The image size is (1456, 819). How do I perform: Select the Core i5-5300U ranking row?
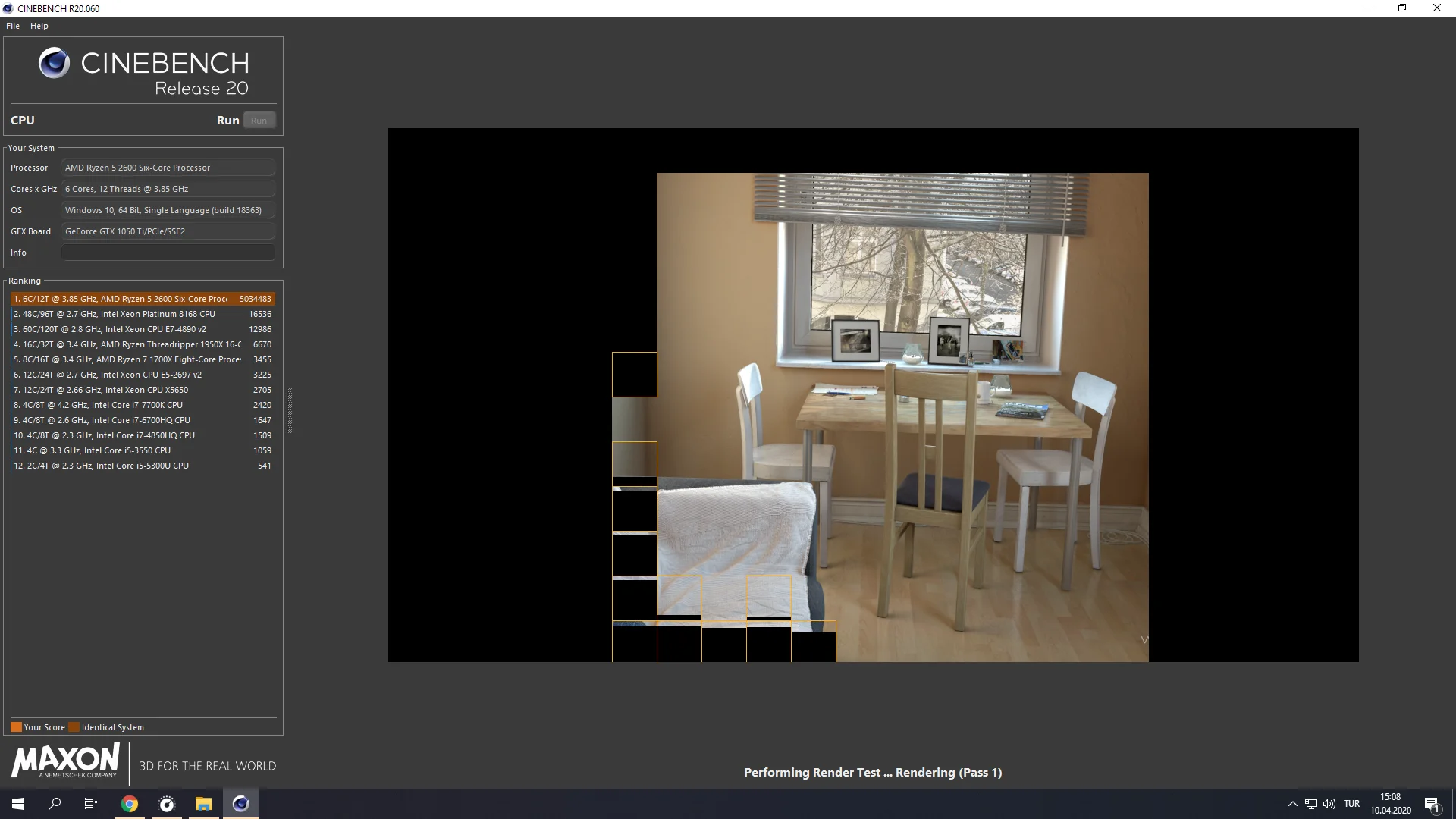pyautogui.click(x=143, y=466)
